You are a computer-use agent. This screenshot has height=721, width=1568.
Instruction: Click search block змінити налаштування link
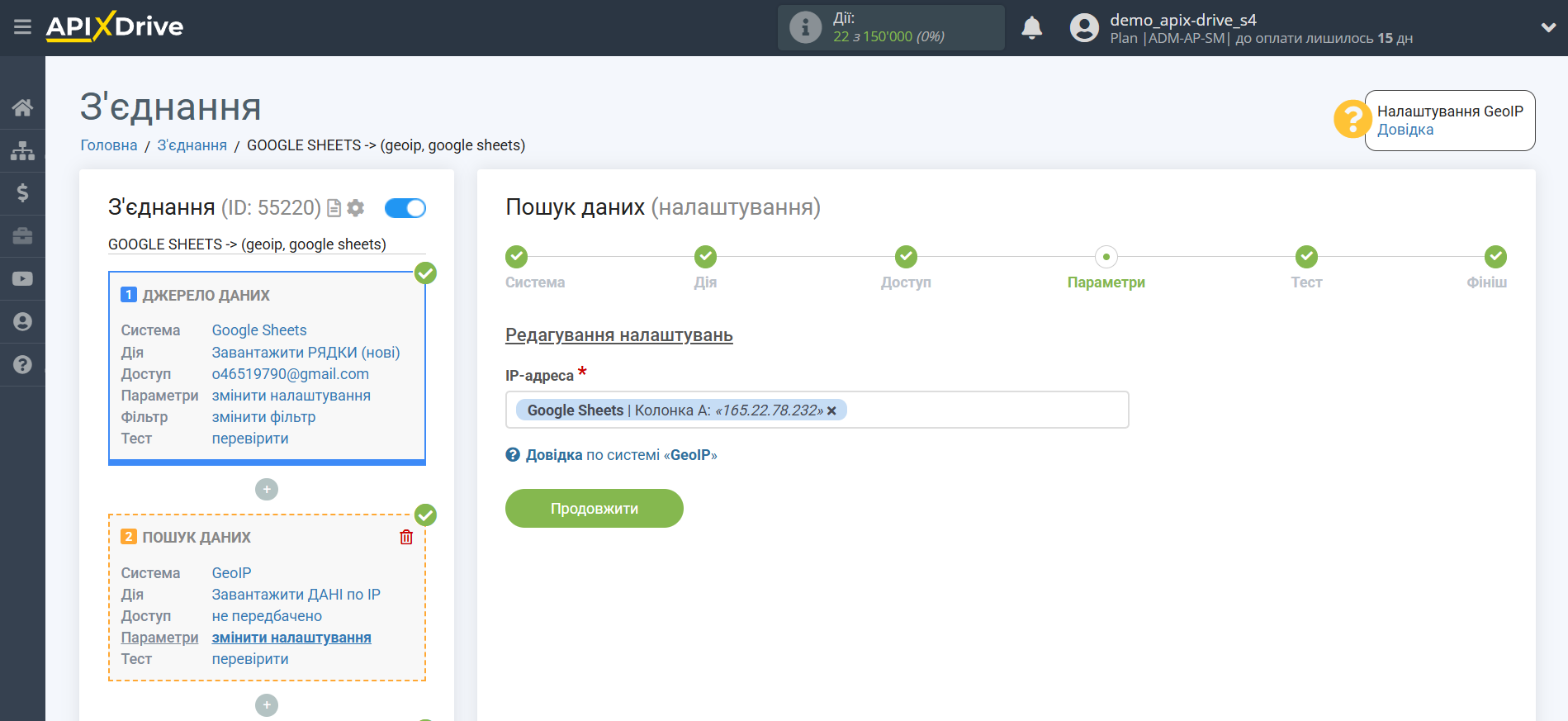coord(291,638)
